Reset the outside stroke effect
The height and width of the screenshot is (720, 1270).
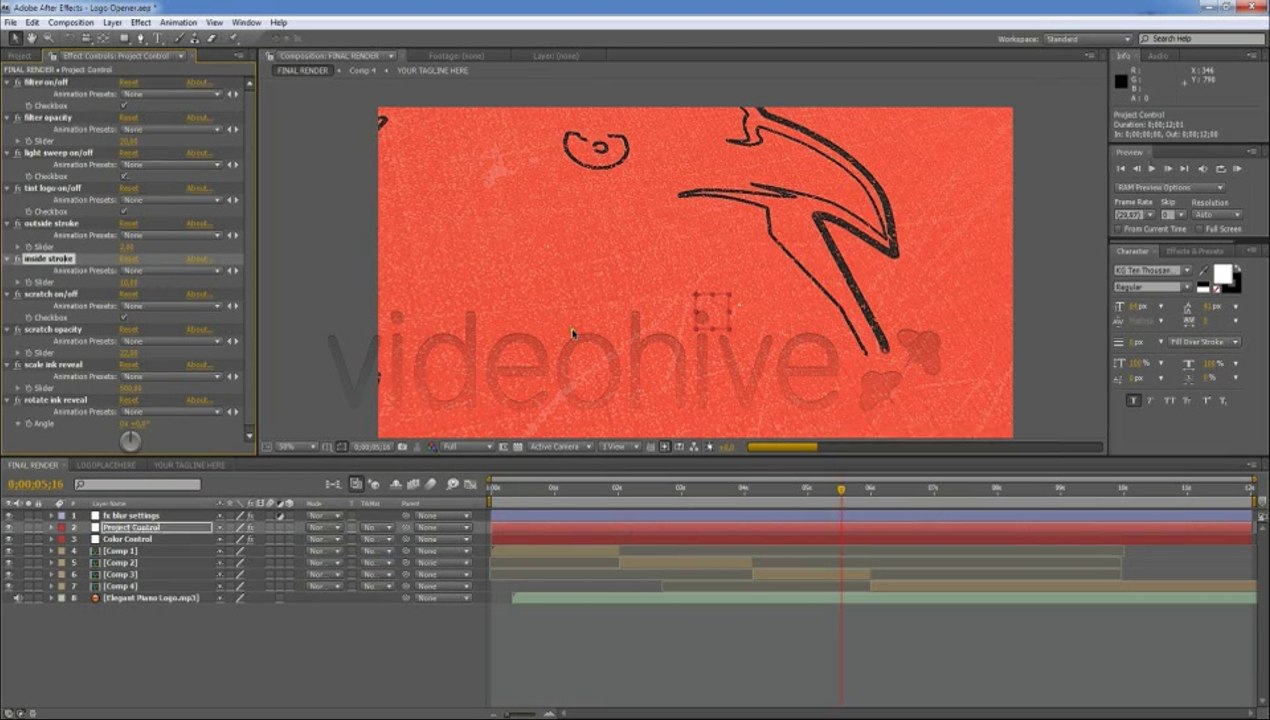click(x=129, y=224)
